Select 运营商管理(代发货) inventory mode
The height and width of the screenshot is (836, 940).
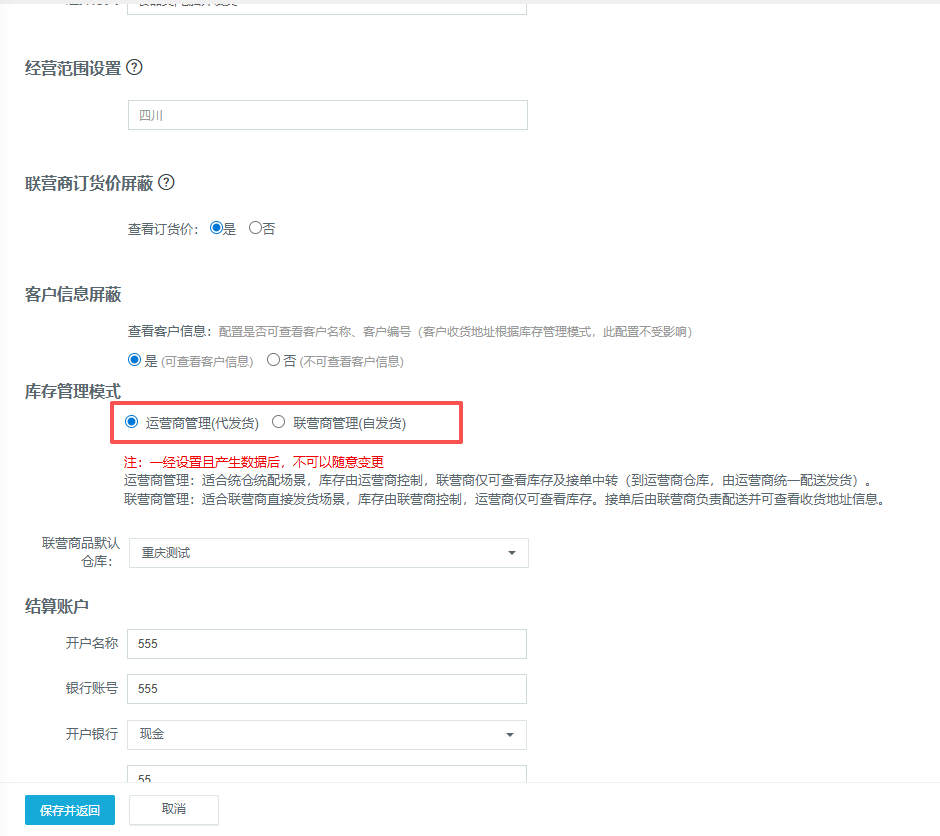click(x=131, y=422)
